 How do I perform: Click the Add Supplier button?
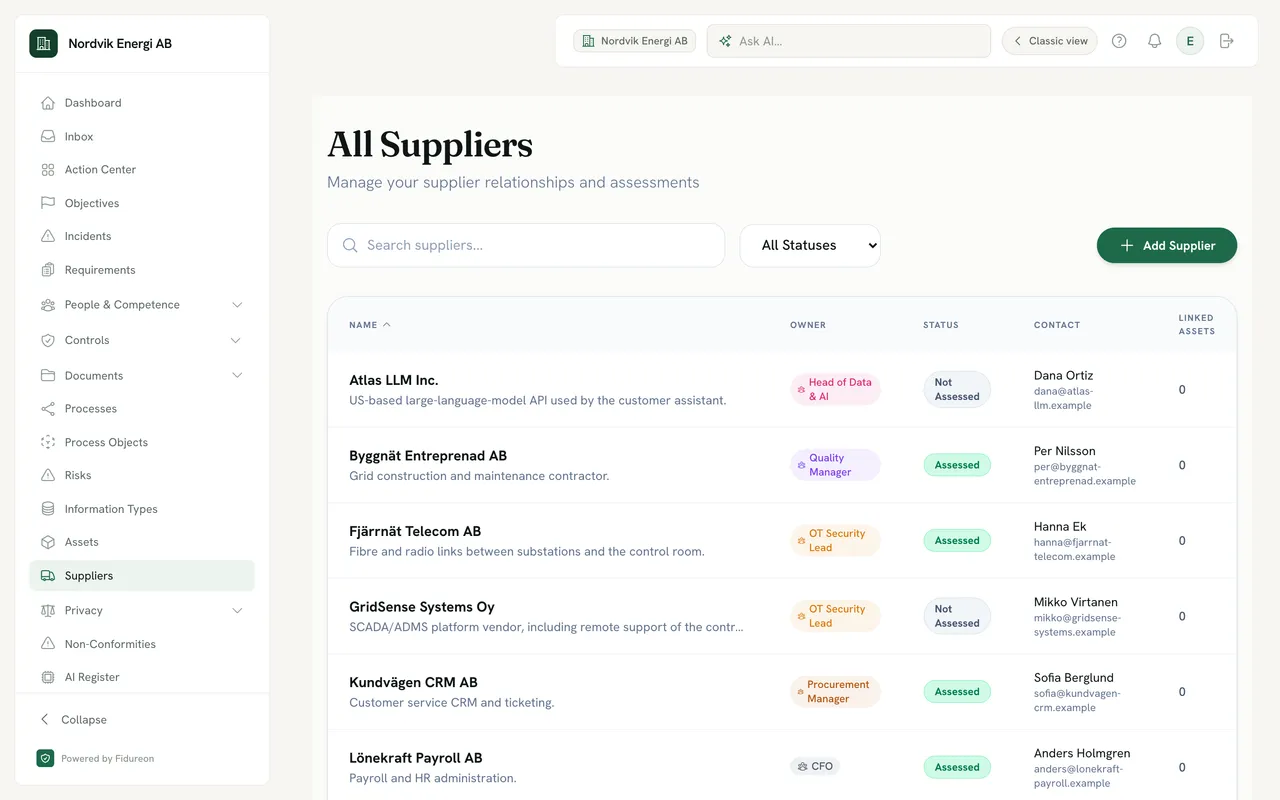tap(1167, 245)
